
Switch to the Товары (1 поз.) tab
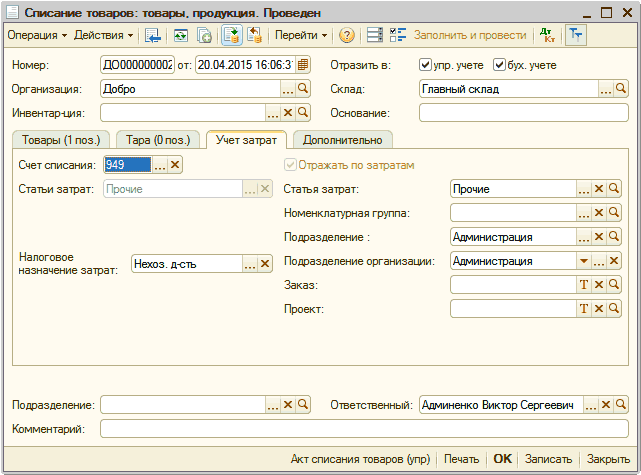59,140
